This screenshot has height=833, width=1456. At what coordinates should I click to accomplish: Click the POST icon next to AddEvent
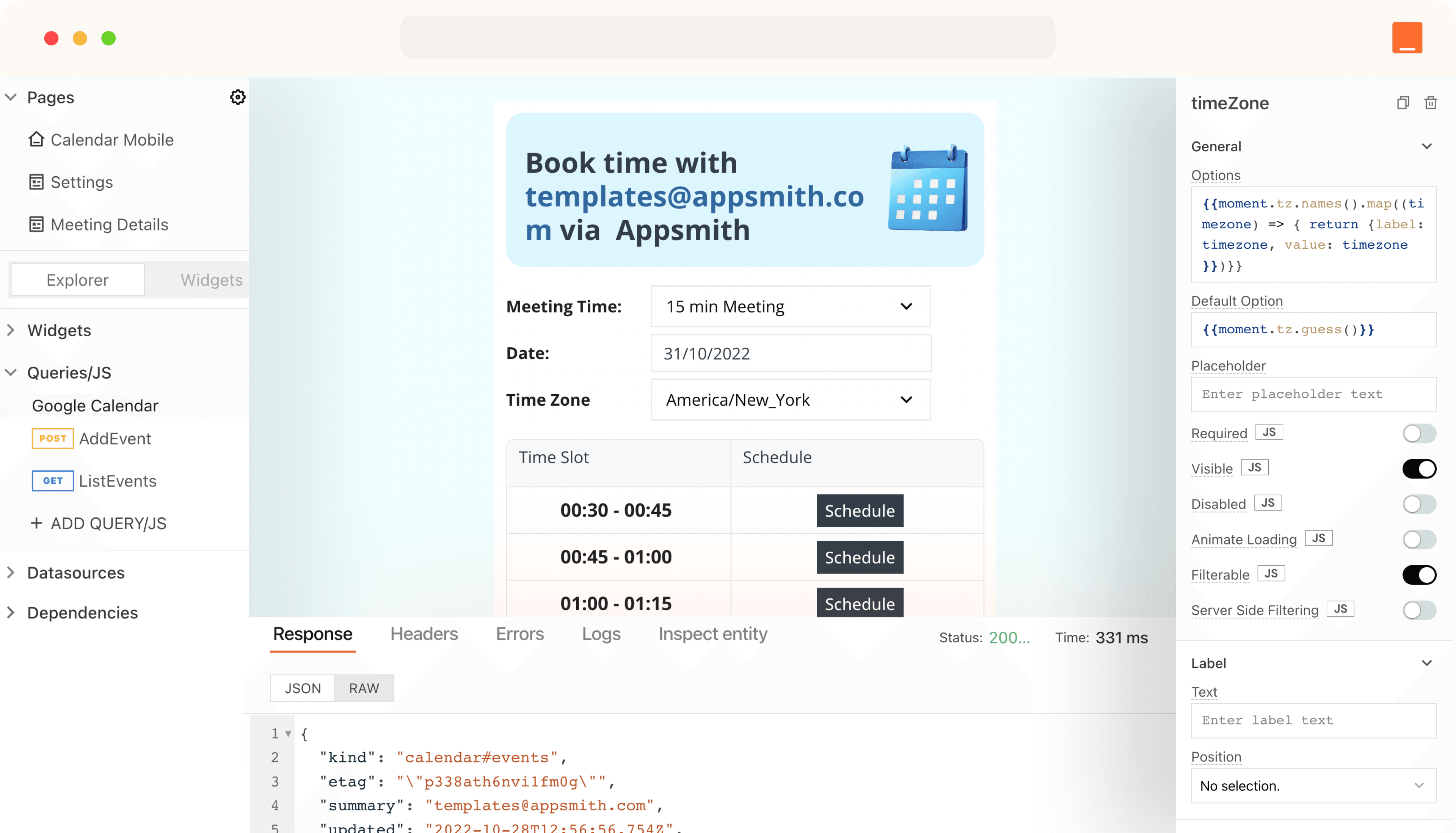click(x=52, y=438)
